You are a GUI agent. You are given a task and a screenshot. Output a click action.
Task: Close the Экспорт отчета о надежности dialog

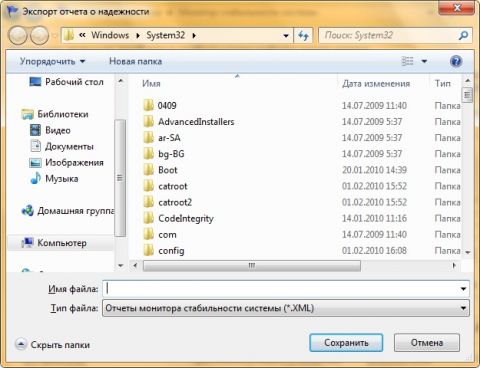coord(457,7)
